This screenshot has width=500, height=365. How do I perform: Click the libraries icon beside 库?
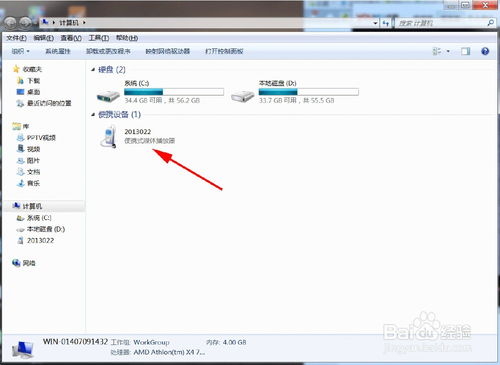click(x=16, y=126)
